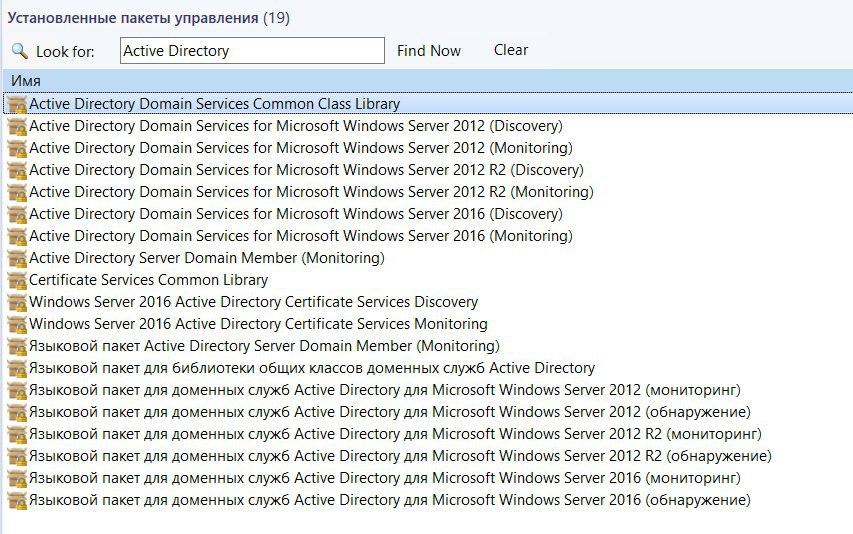Select Языковой пакет Active Directory Server Domain Member row

(428, 346)
